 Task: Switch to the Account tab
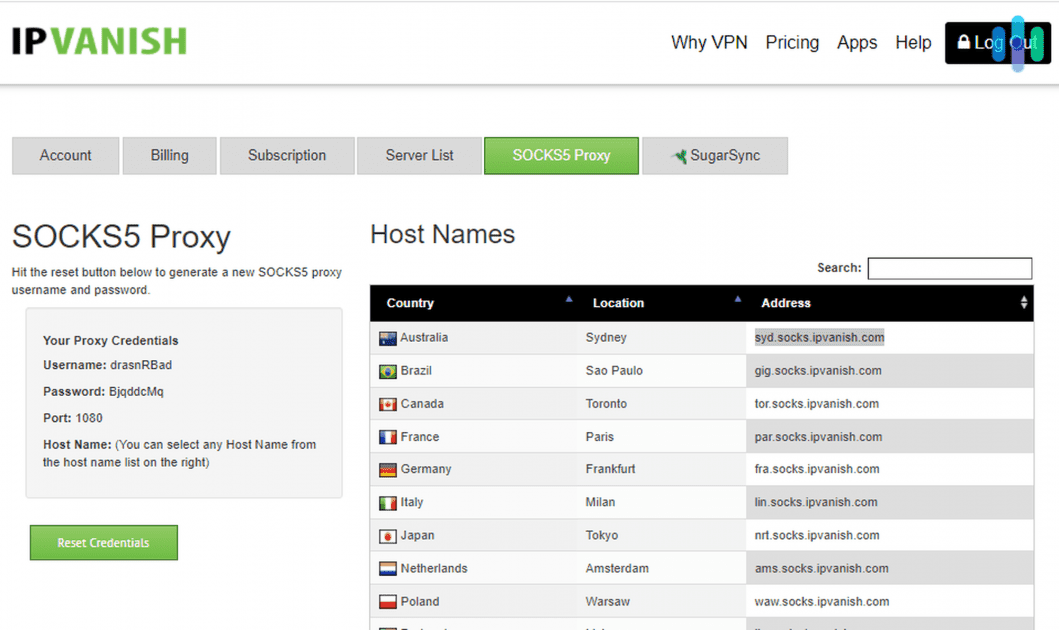pos(64,155)
